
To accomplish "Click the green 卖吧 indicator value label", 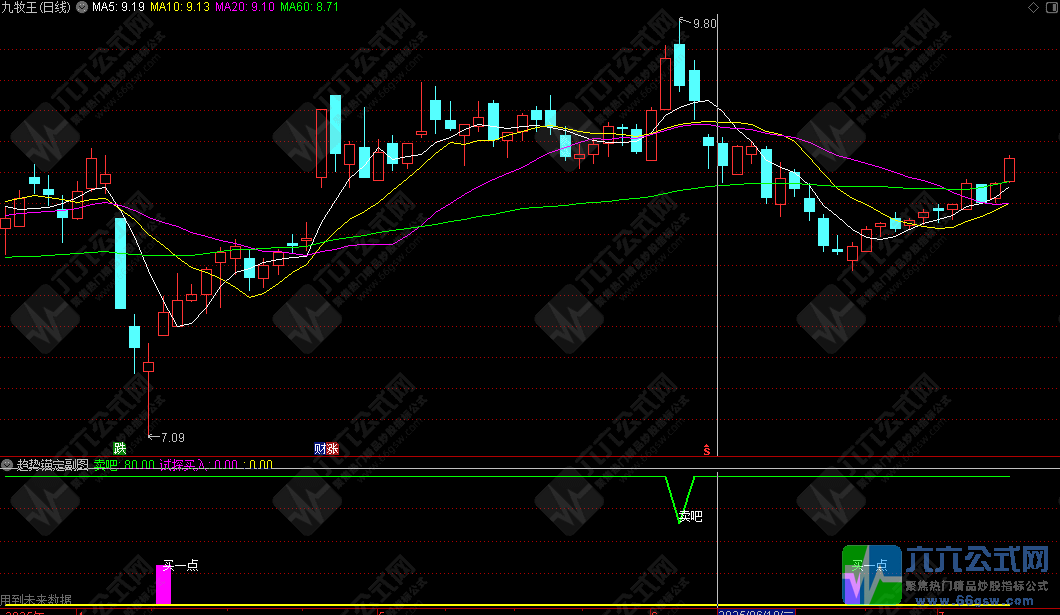I will click(125, 464).
